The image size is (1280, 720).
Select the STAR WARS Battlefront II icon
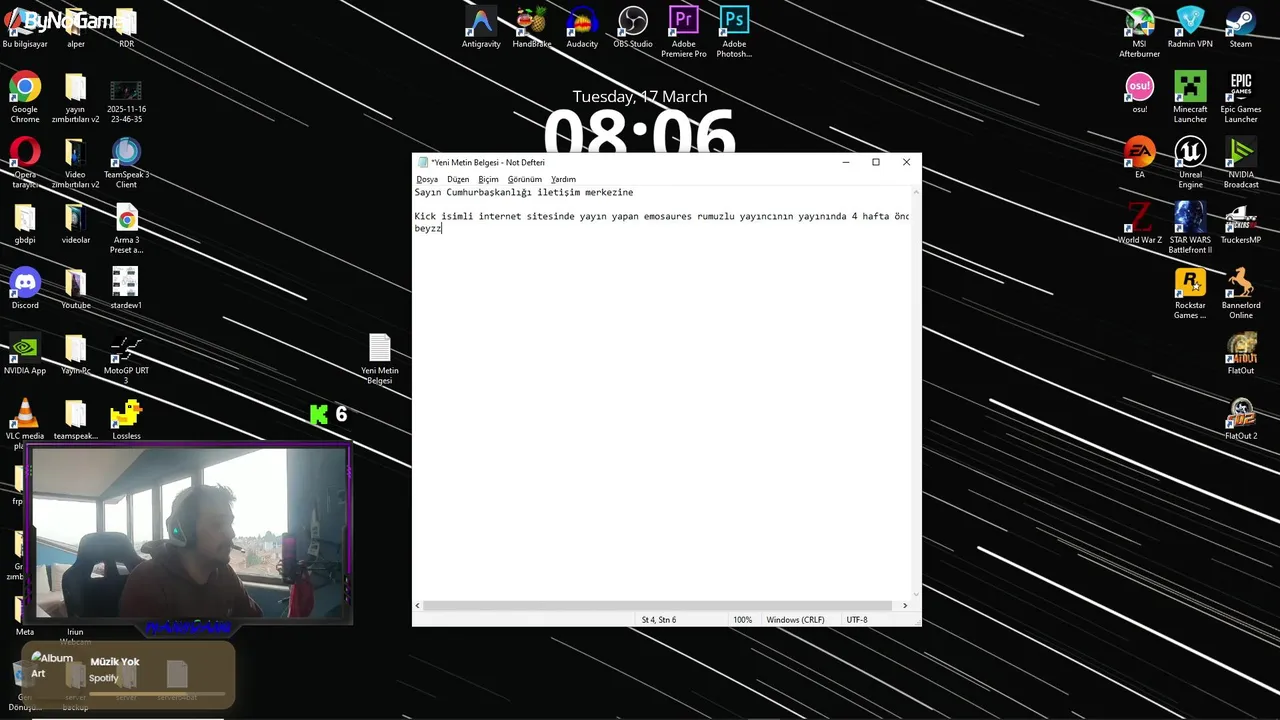tap(1190, 227)
